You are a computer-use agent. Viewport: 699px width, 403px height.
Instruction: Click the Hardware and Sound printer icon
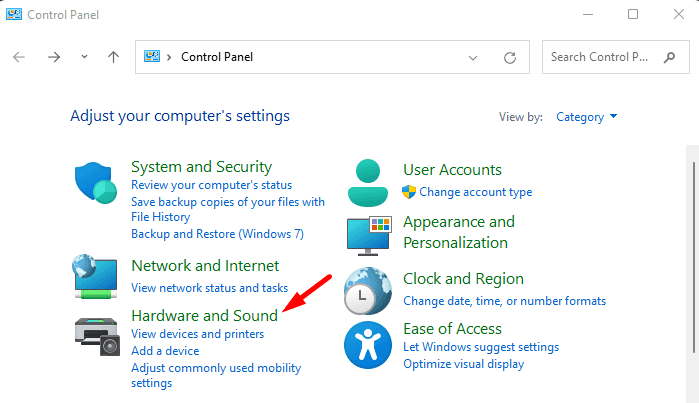[x=97, y=333]
